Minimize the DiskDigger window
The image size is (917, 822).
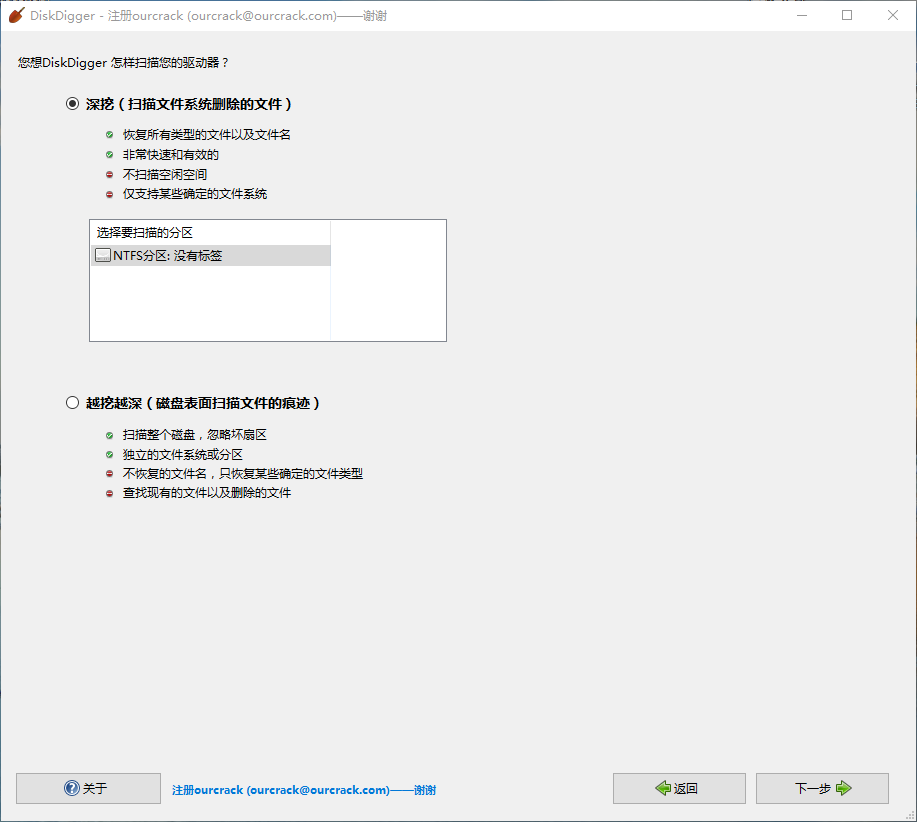click(x=802, y=16)
